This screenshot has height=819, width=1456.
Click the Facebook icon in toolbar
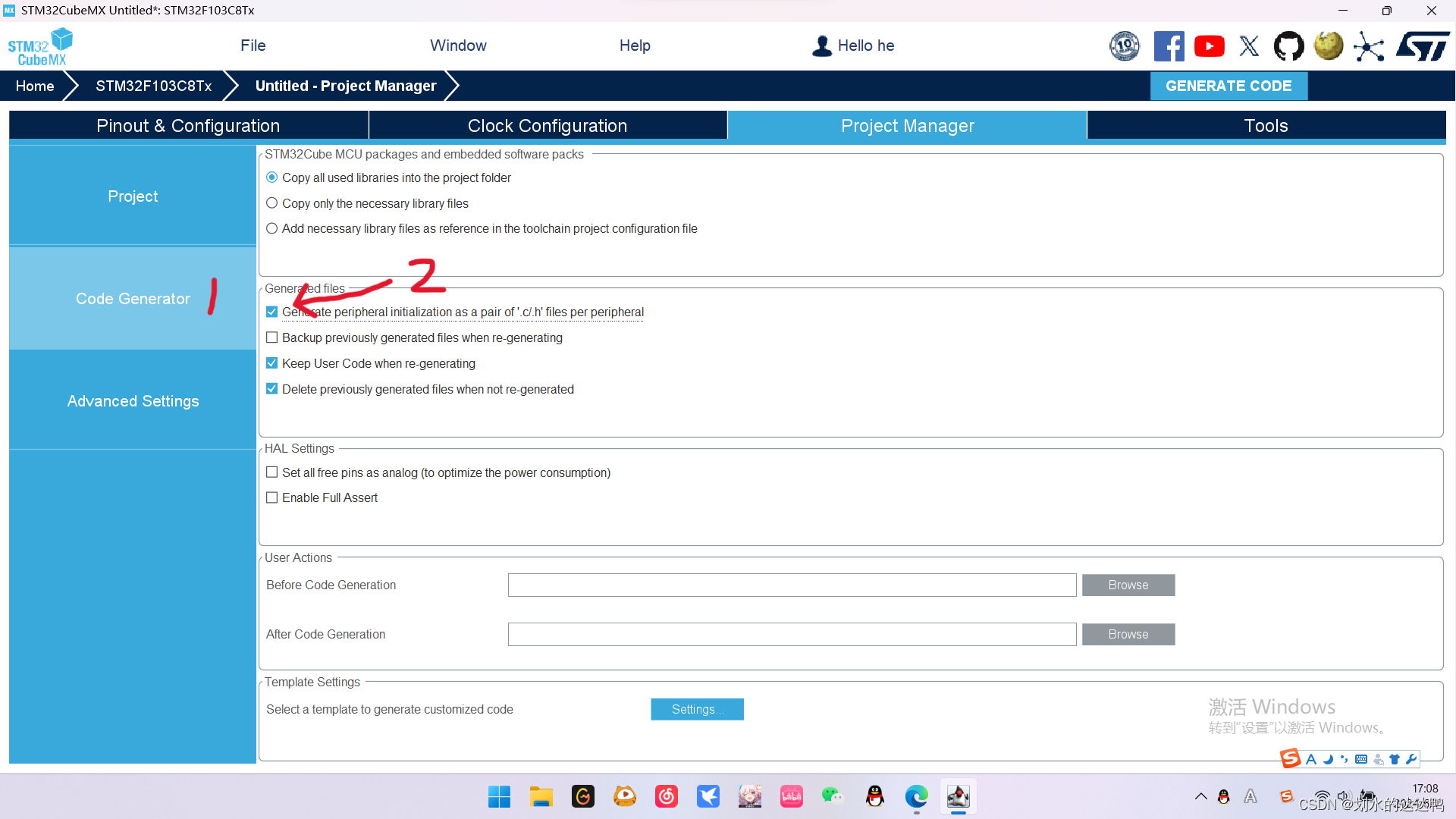1168,45
